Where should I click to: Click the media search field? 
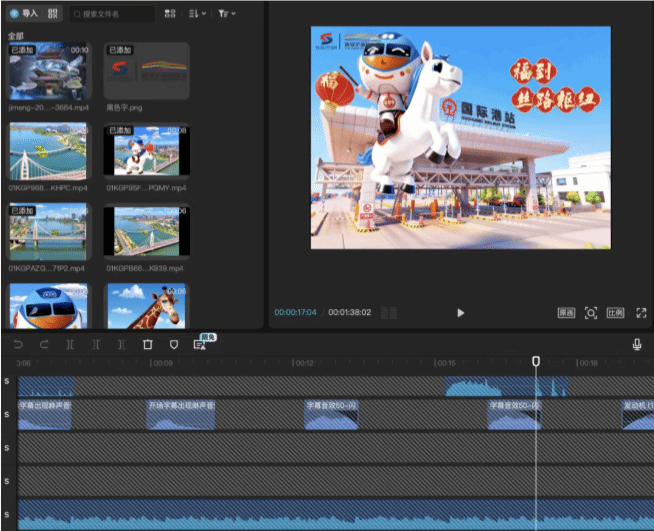pos(112,14)
